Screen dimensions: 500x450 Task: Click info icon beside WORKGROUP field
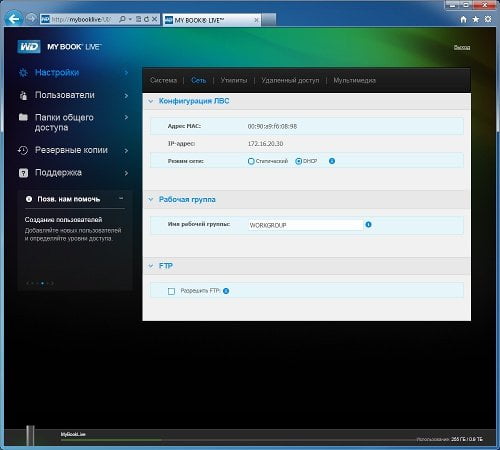point(368,225)
